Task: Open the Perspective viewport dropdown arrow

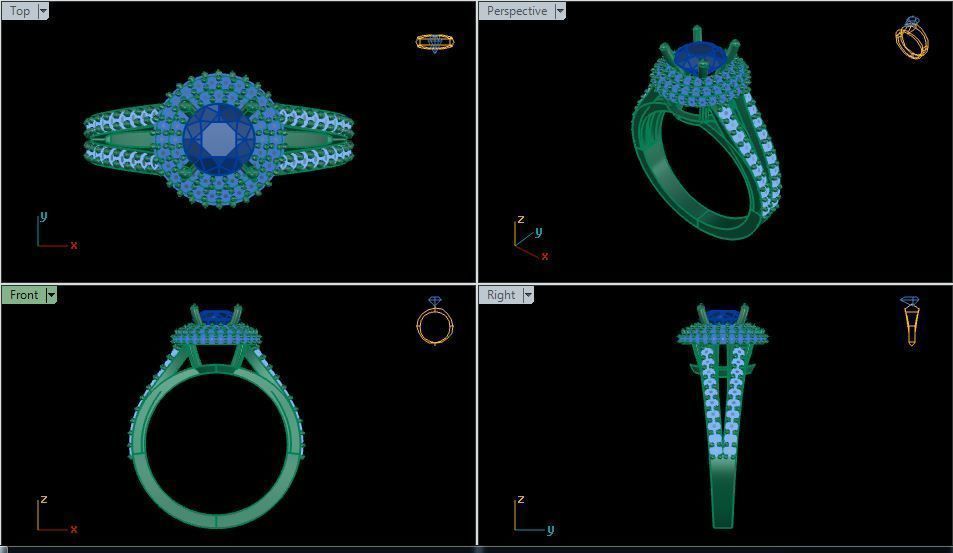Action: pos(560,11)
